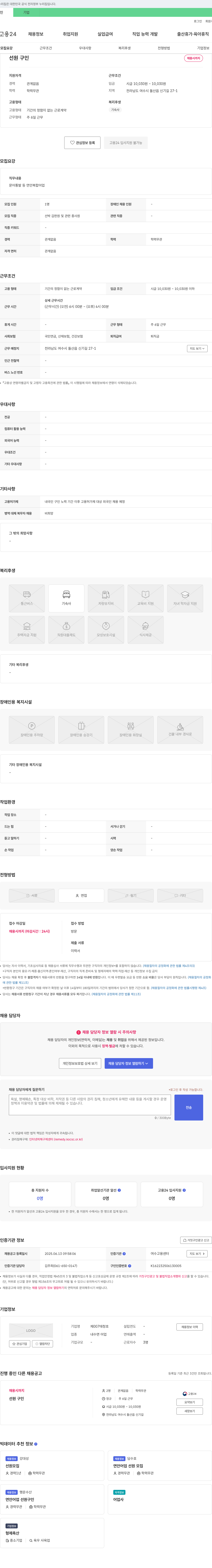
Task: Click 요약보기 on other job posting
Action: pos(189,1402)
